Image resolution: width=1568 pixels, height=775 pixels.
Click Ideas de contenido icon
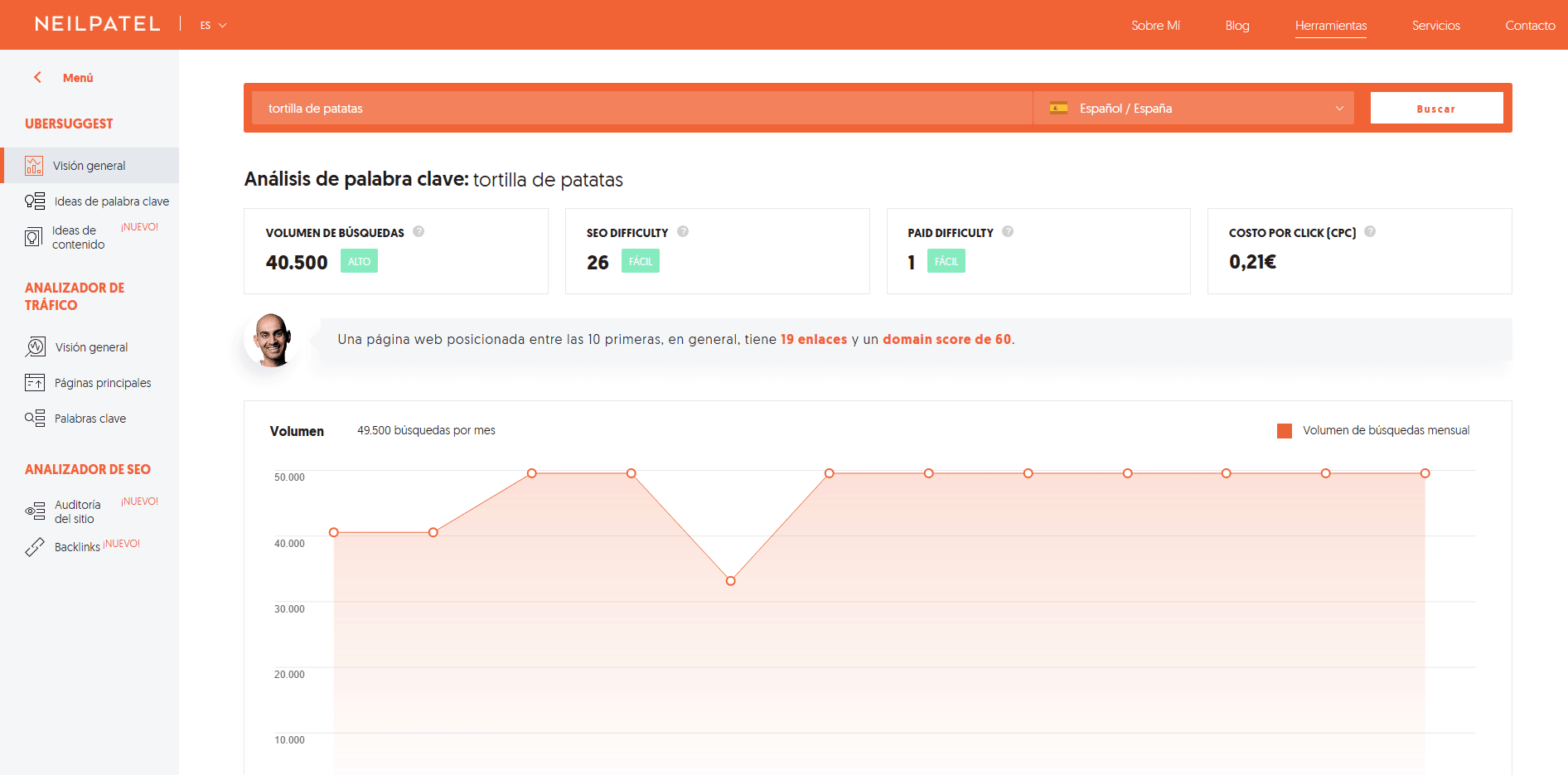click(x=33, y=237)
